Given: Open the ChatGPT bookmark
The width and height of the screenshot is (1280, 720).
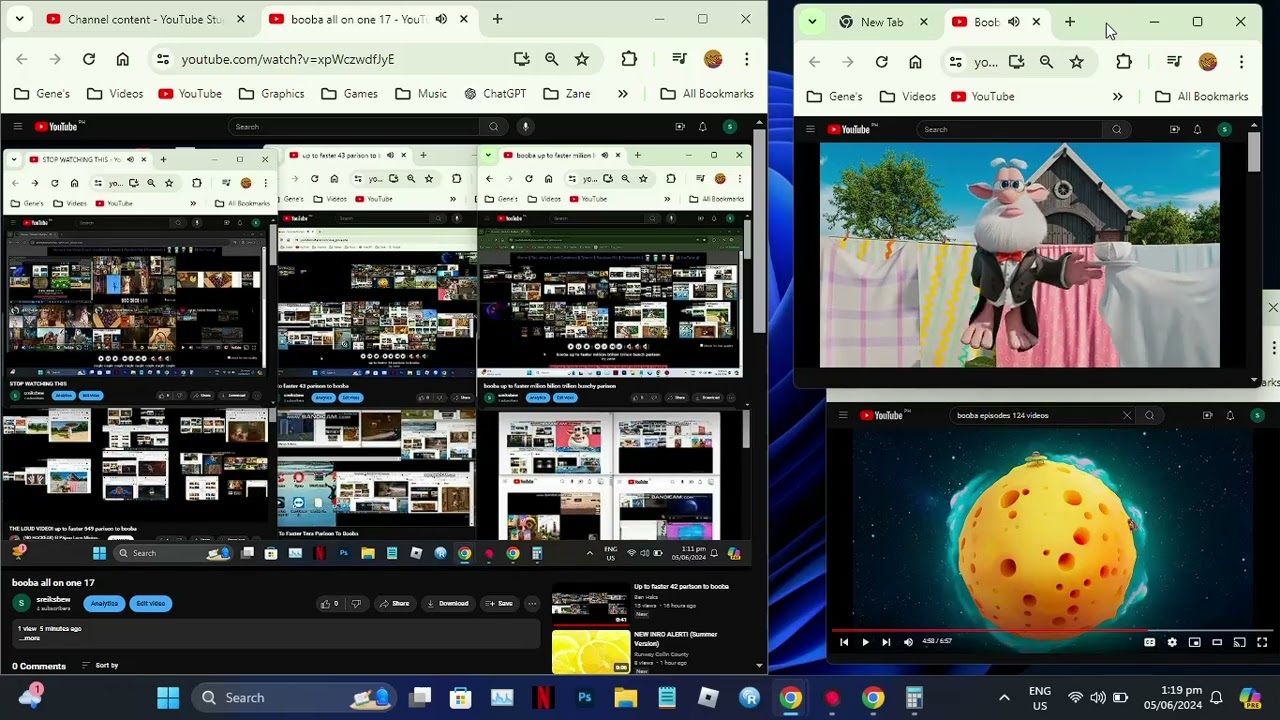Looking at the screenshot, I should (495, 94).
